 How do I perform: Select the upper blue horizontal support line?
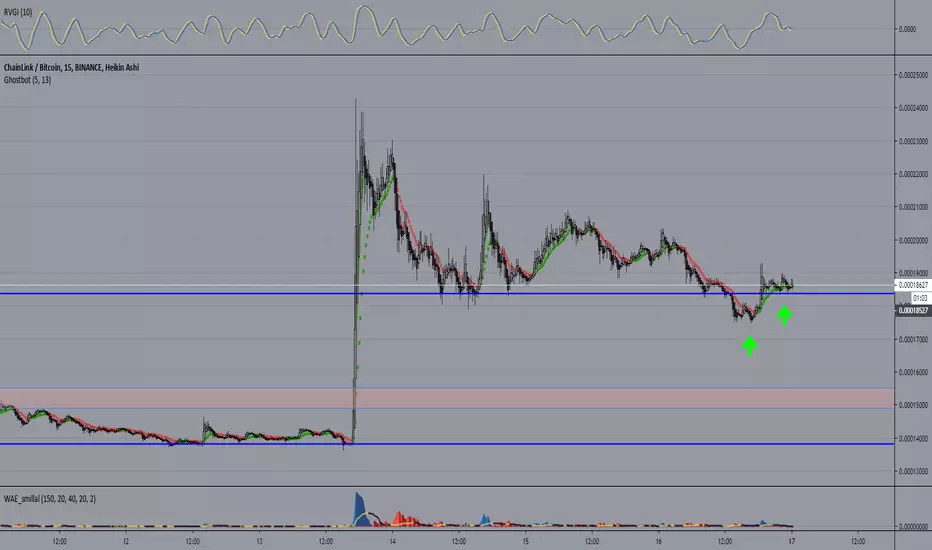[447, 293]
